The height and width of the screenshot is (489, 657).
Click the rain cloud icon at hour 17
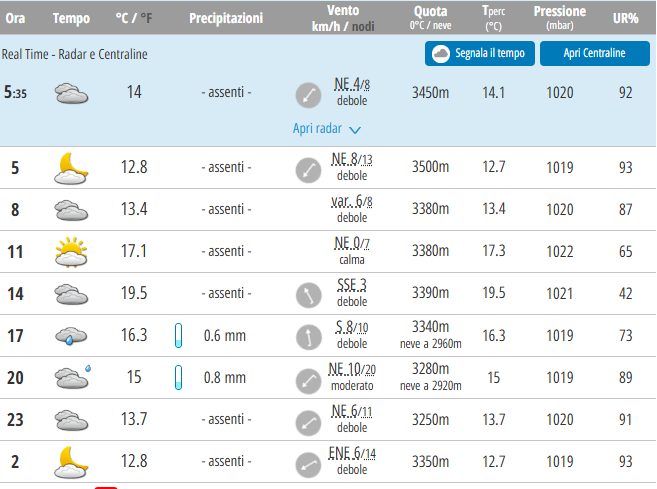coord(71,336)
